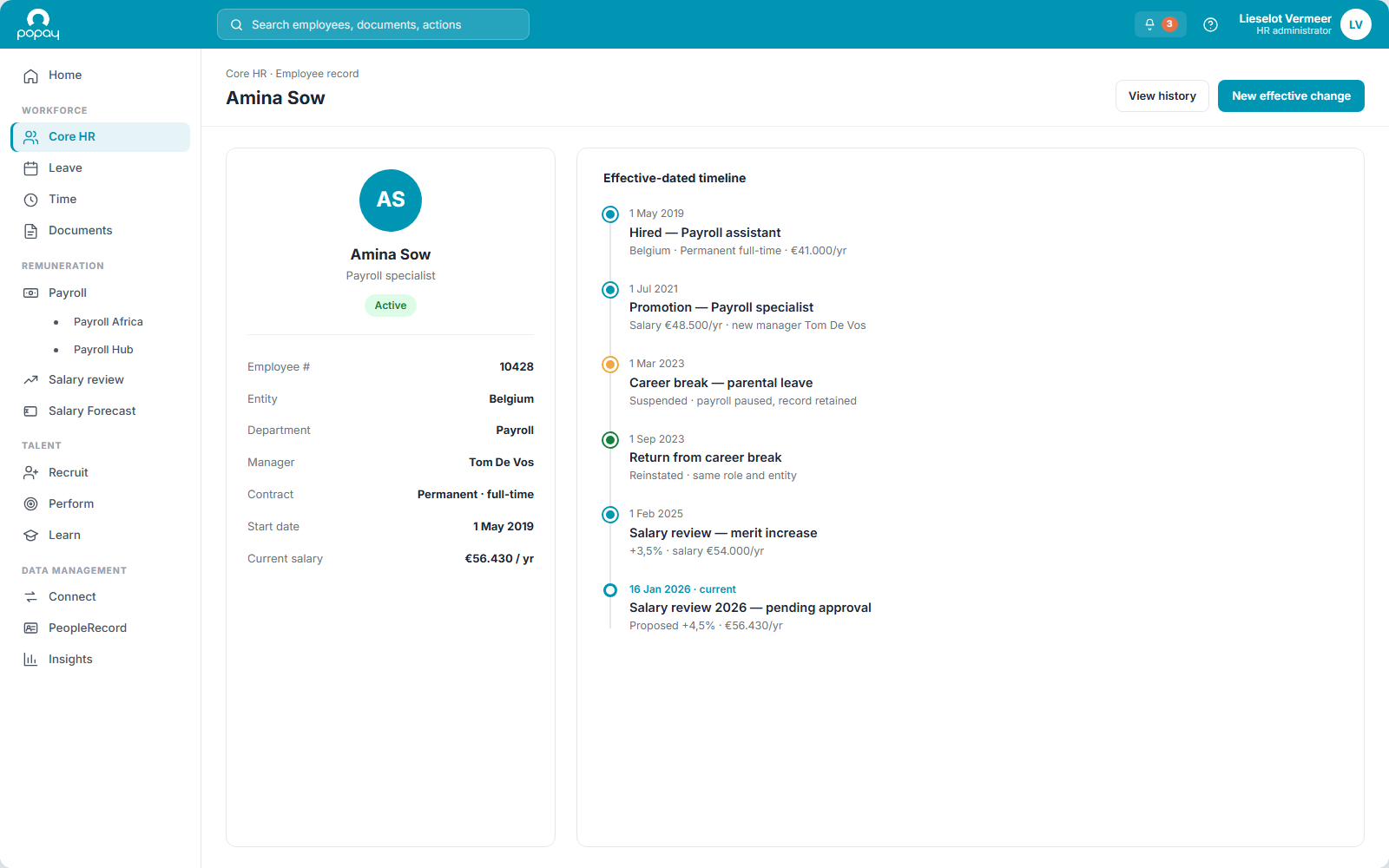1389x868 pixels.
Task: Go to Home in the sidebar
Action: point(100,76)
